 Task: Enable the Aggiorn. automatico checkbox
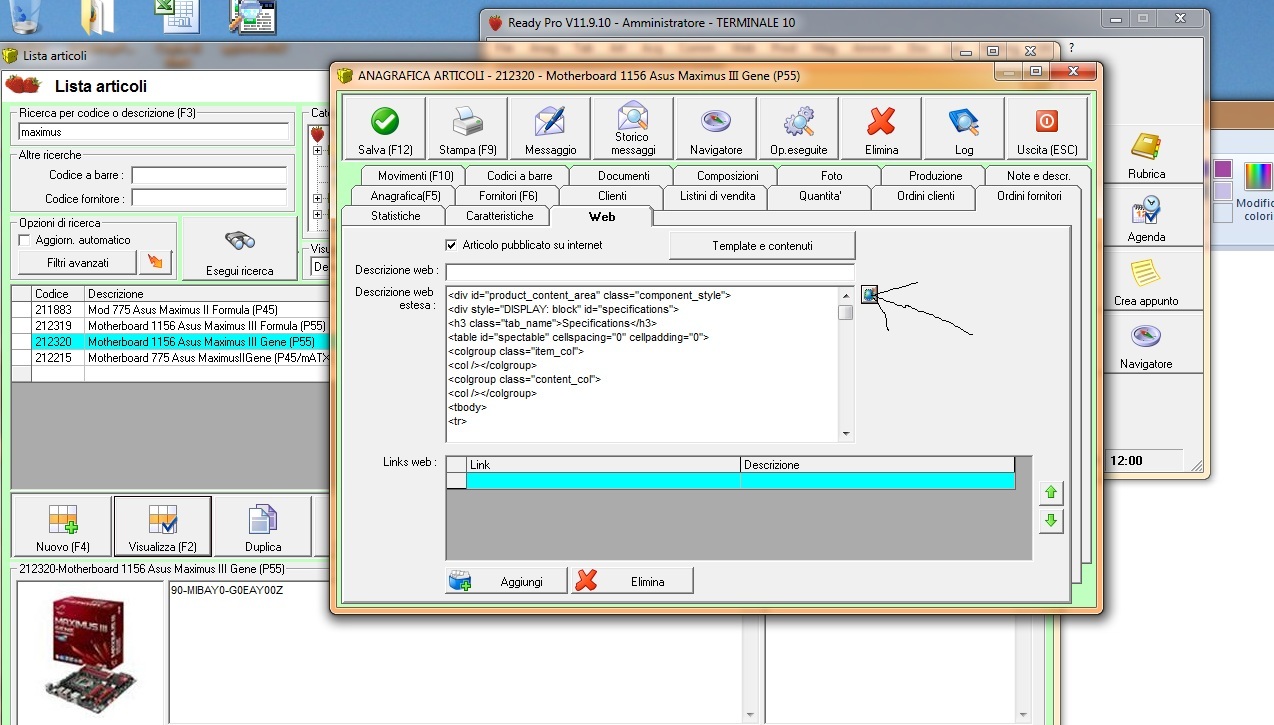click(x=26, y=240)
